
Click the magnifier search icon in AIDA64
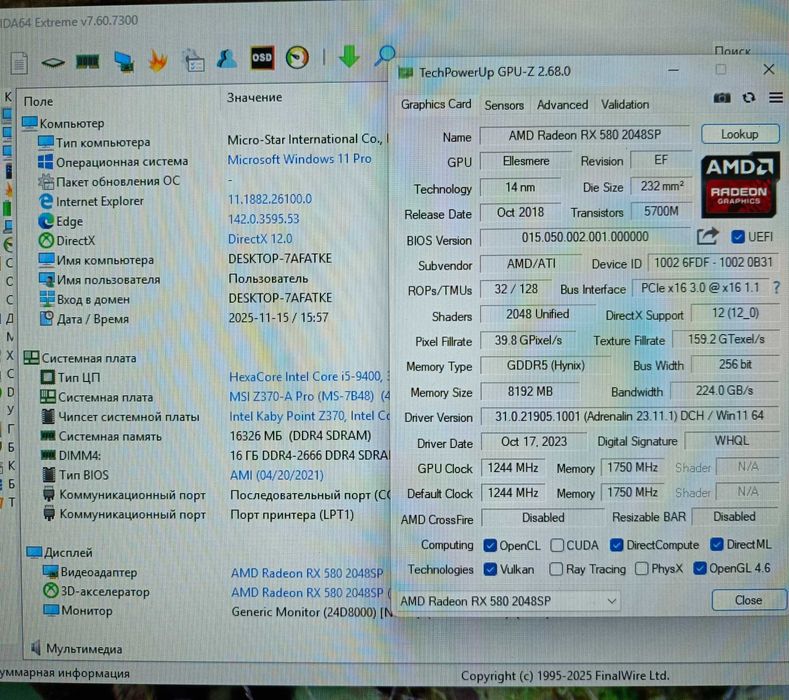coord(384,55)
